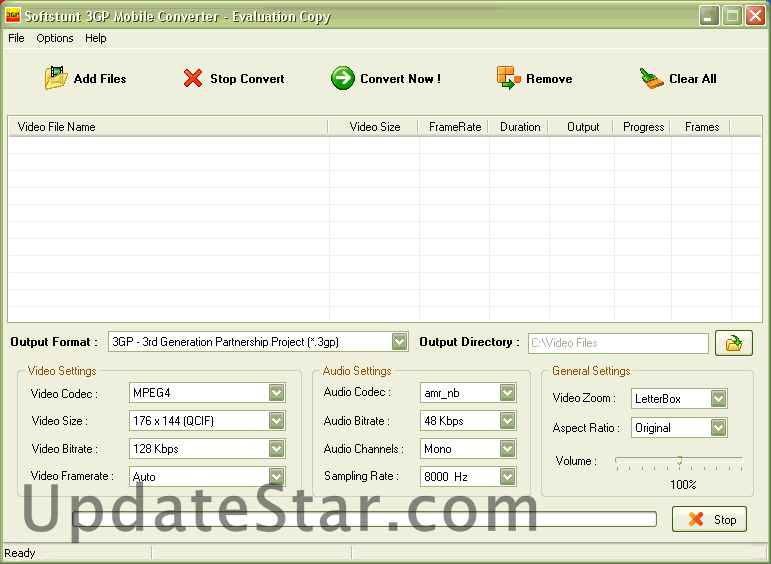
Task: Click the Output column header
Action: [x=581, y=127]
